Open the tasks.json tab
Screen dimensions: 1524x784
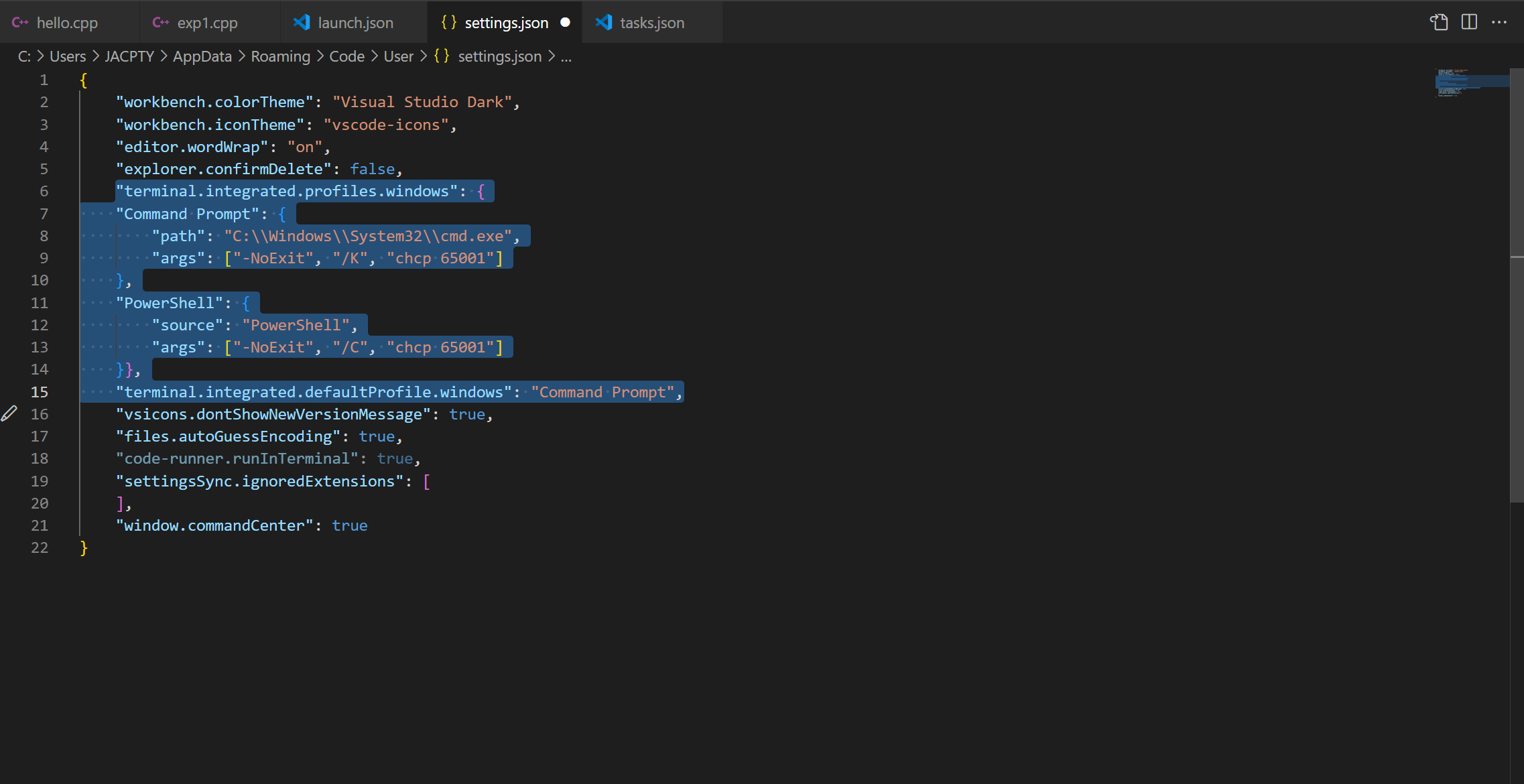click(652, 22)
